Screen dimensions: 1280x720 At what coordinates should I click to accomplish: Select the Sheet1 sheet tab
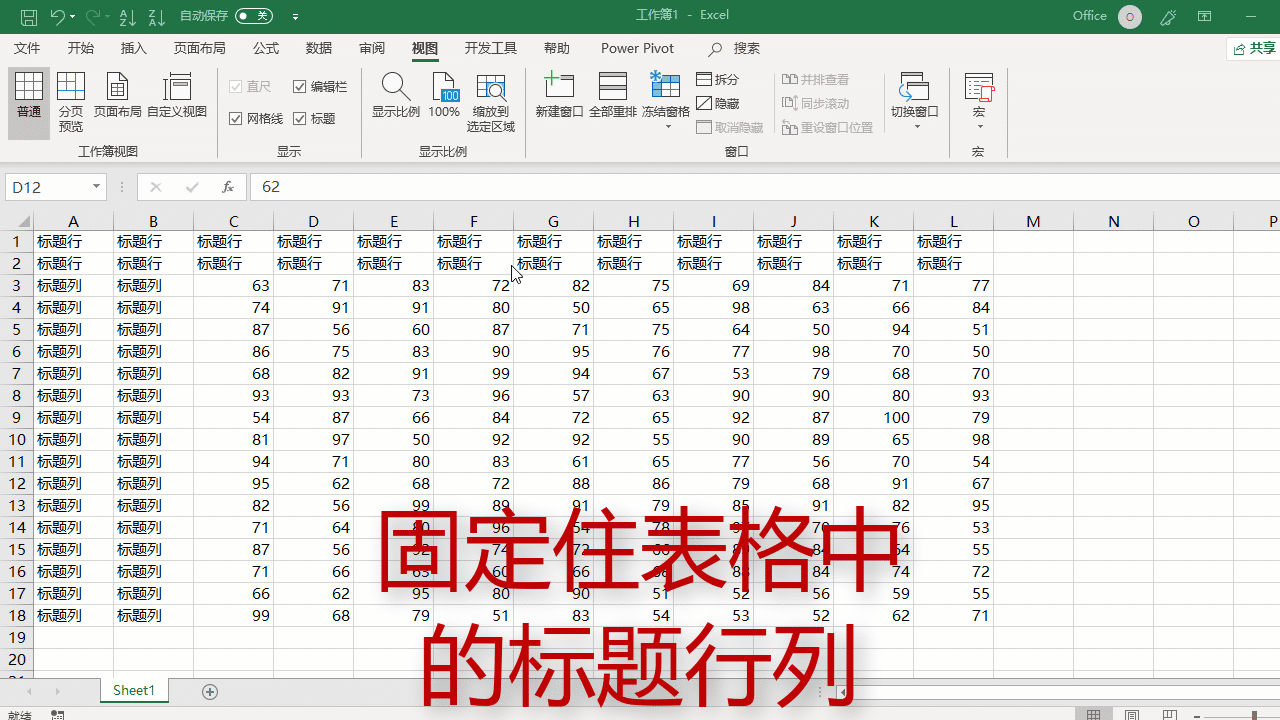(134, 690)
